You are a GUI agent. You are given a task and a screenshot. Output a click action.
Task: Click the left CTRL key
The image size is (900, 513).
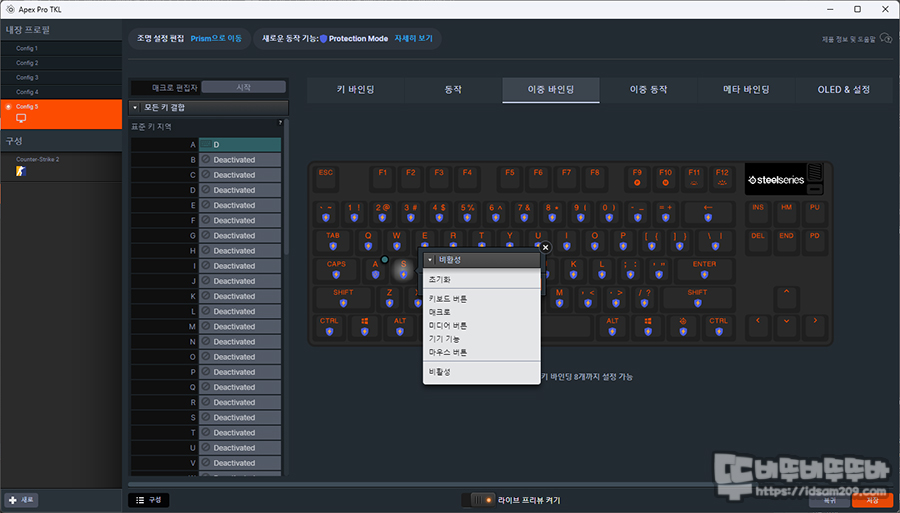coord(329,326)
